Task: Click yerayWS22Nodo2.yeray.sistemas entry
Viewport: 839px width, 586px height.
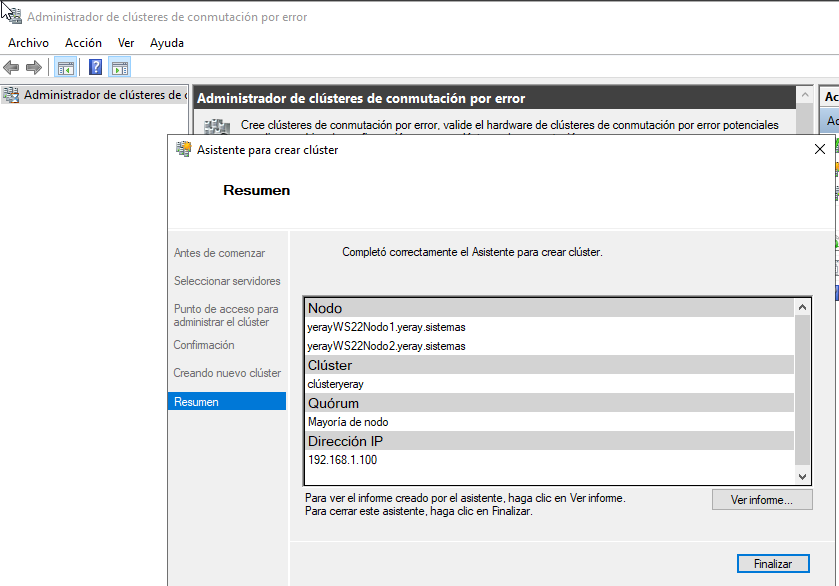Action: coord(386,346)
